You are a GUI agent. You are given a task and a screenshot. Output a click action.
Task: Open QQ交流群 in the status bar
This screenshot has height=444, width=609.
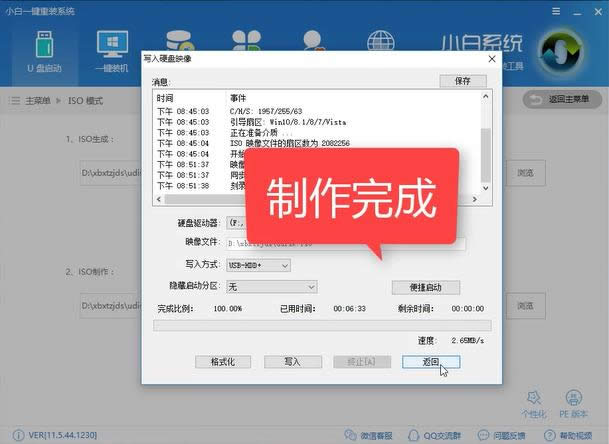coord(435,435)
